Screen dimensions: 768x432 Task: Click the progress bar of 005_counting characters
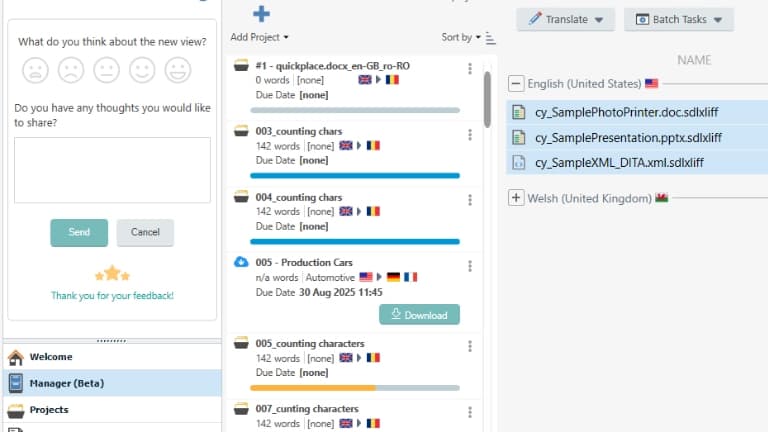[355, 388]
